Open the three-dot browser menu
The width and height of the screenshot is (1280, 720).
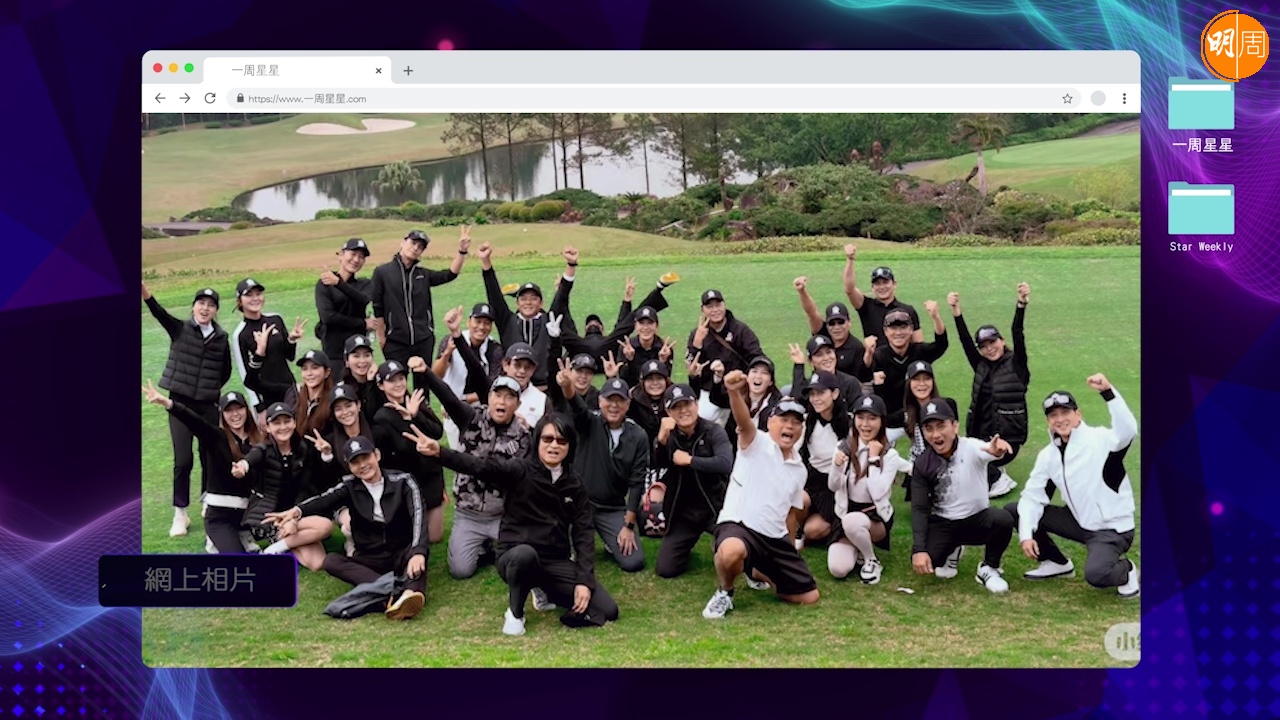1124,98
